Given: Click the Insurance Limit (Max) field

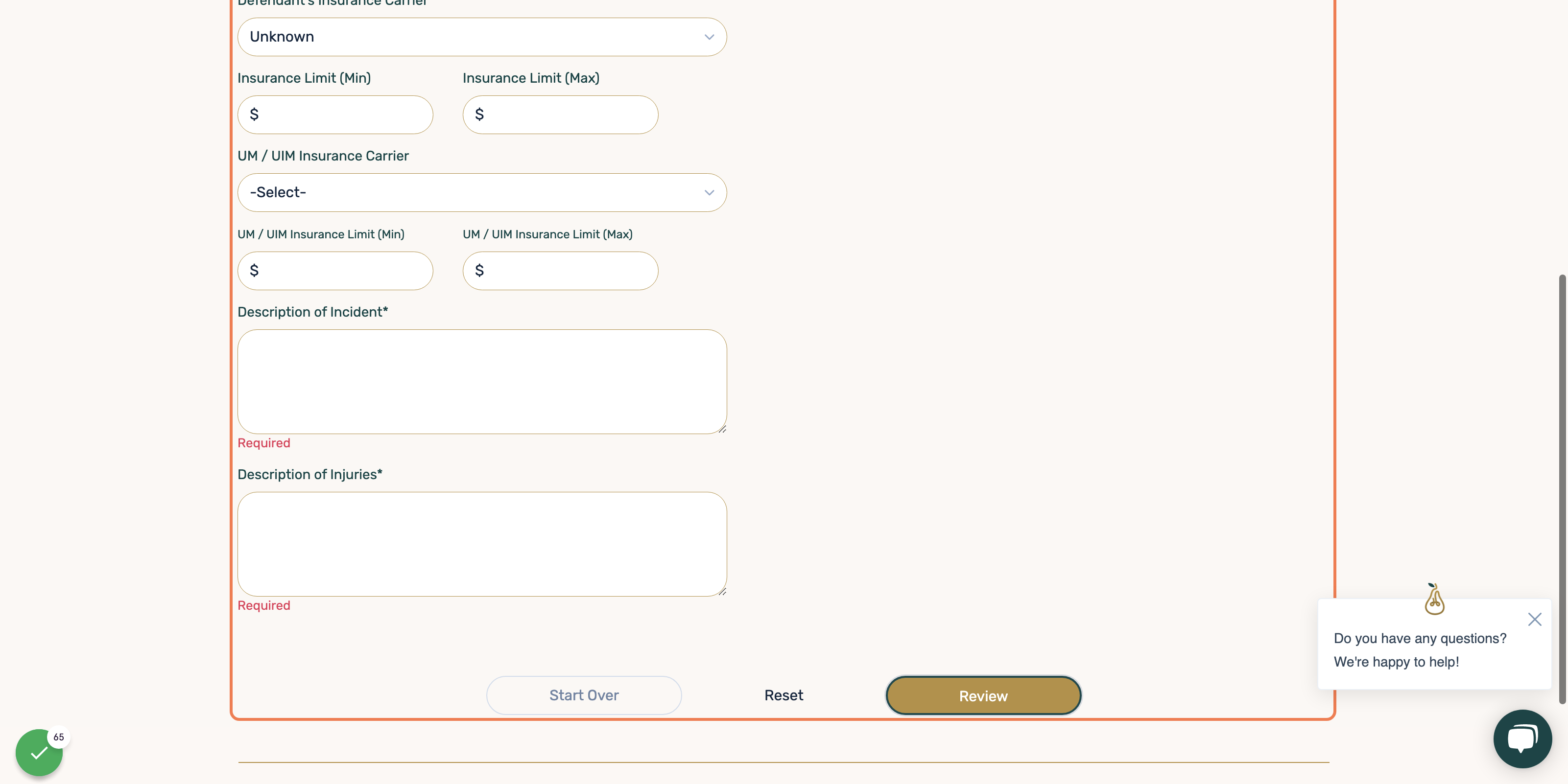Looking at the screenshot, I should (560, 115).
